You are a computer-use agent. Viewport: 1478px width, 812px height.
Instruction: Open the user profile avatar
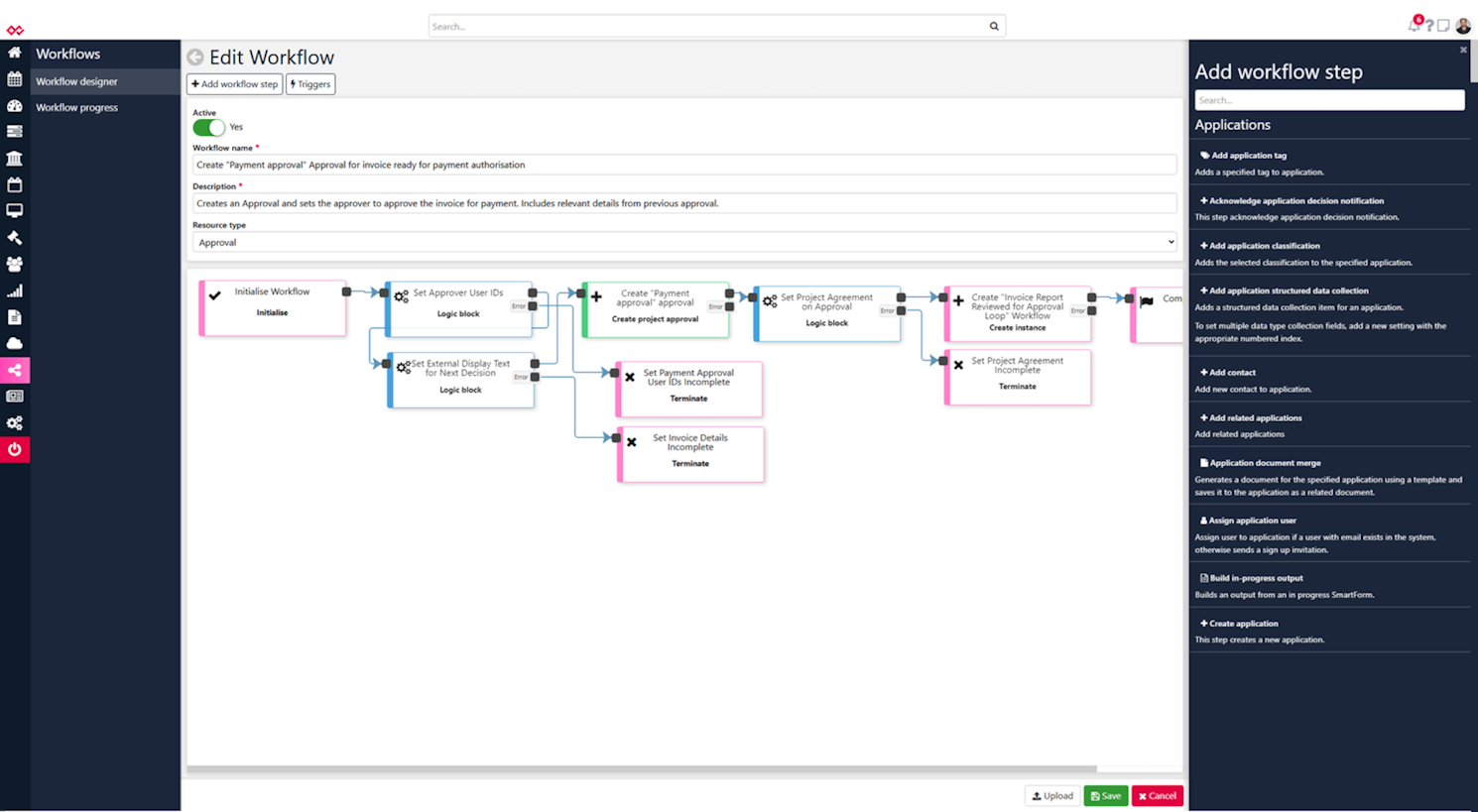coord(1463,26)
